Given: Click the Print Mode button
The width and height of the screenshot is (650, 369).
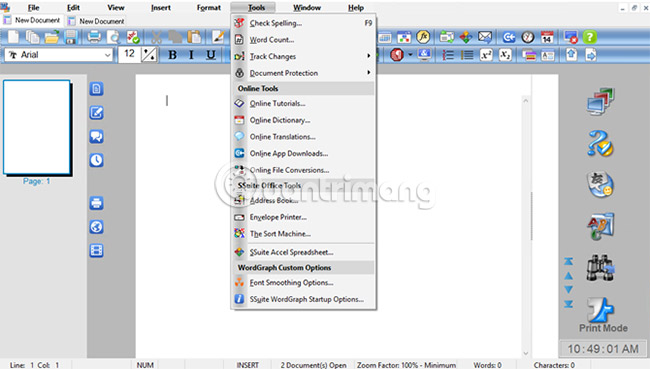Looking at the screenshot, I should pos(602,315).
